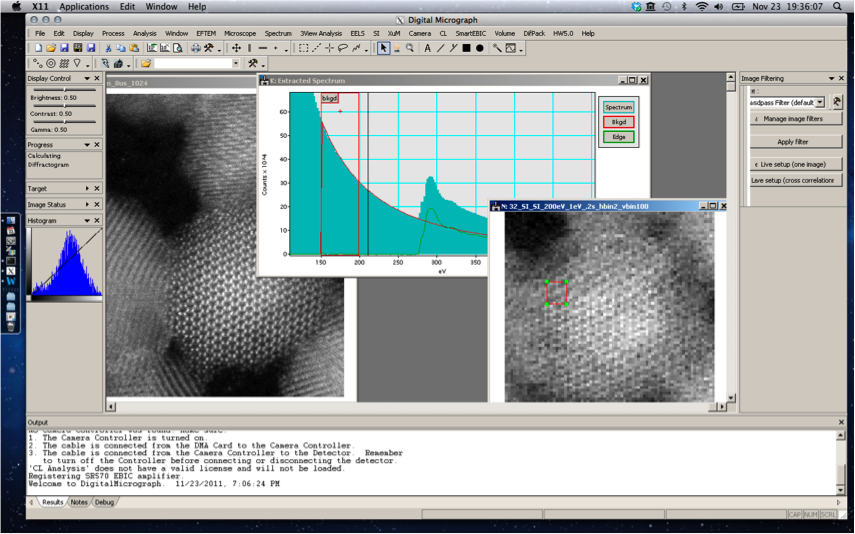Create a new document with toolbar icon

(x=38, y=49)
